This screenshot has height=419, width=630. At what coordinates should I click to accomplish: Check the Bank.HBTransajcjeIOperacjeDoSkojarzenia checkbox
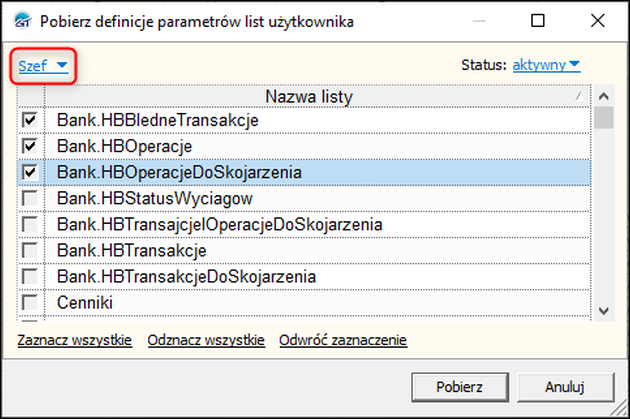click(x=30, y=224)
